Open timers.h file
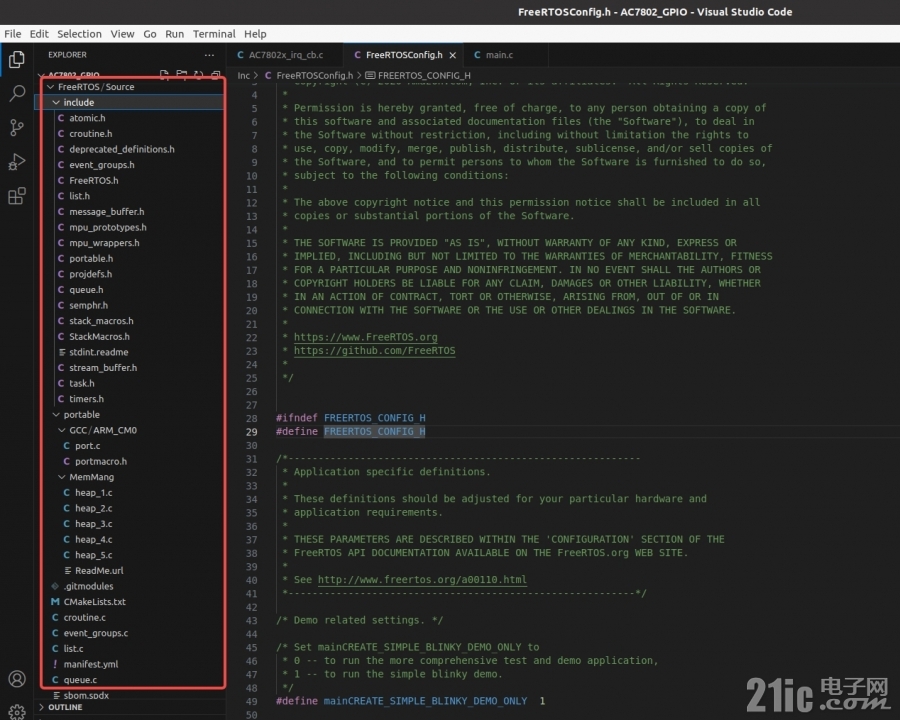Image resolution: width=900 pixels, height=720 pixels. coord(87,399)
